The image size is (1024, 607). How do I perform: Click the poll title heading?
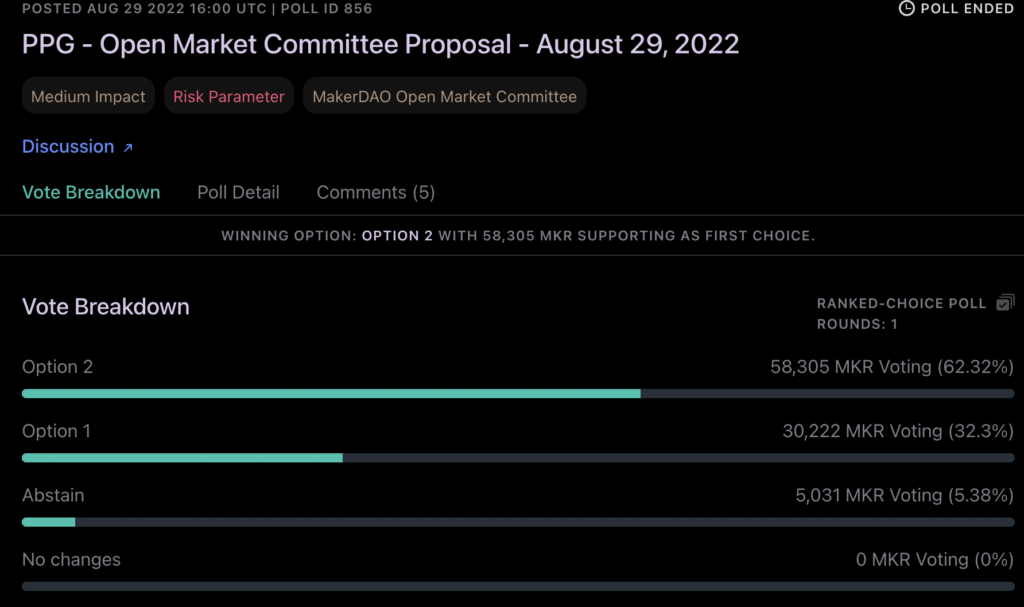tap(380, 45)
